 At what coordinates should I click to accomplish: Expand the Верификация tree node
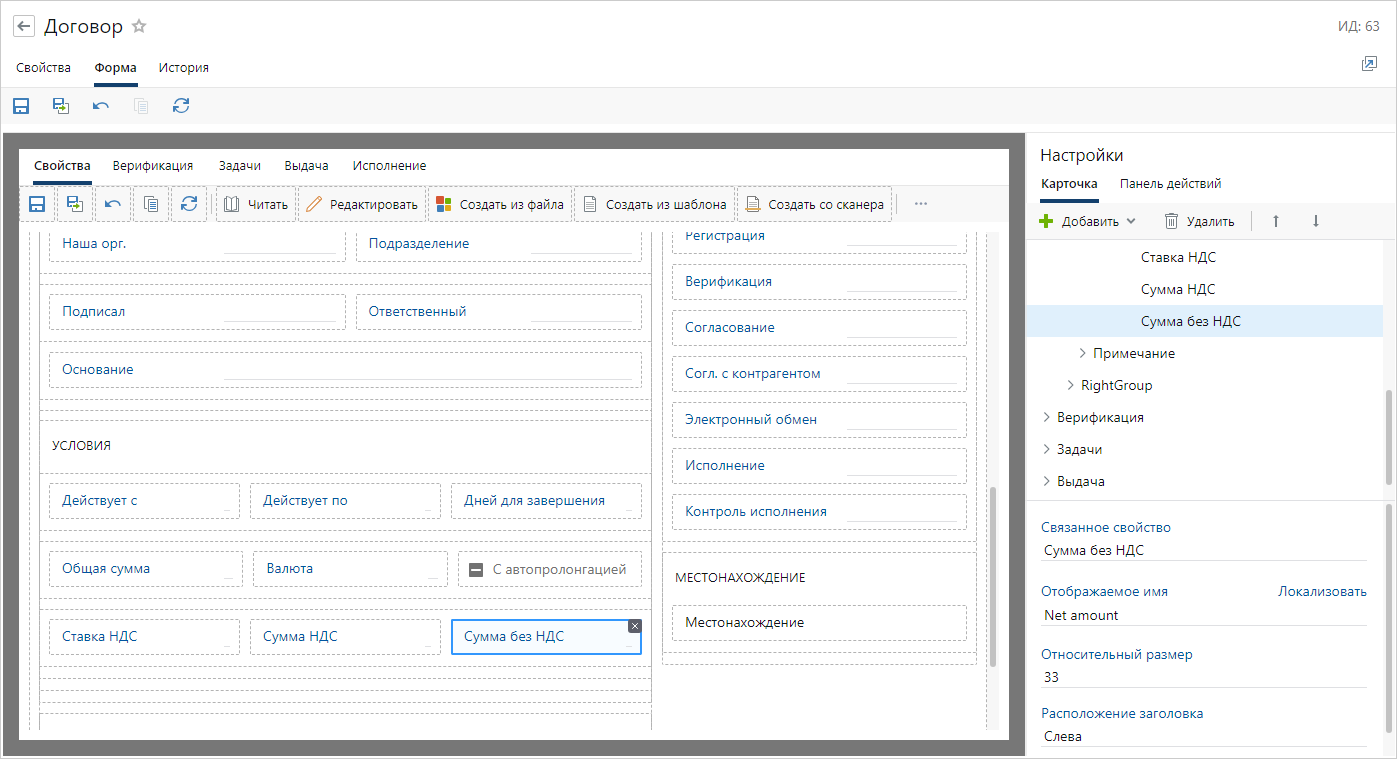tap(1047, 417)
